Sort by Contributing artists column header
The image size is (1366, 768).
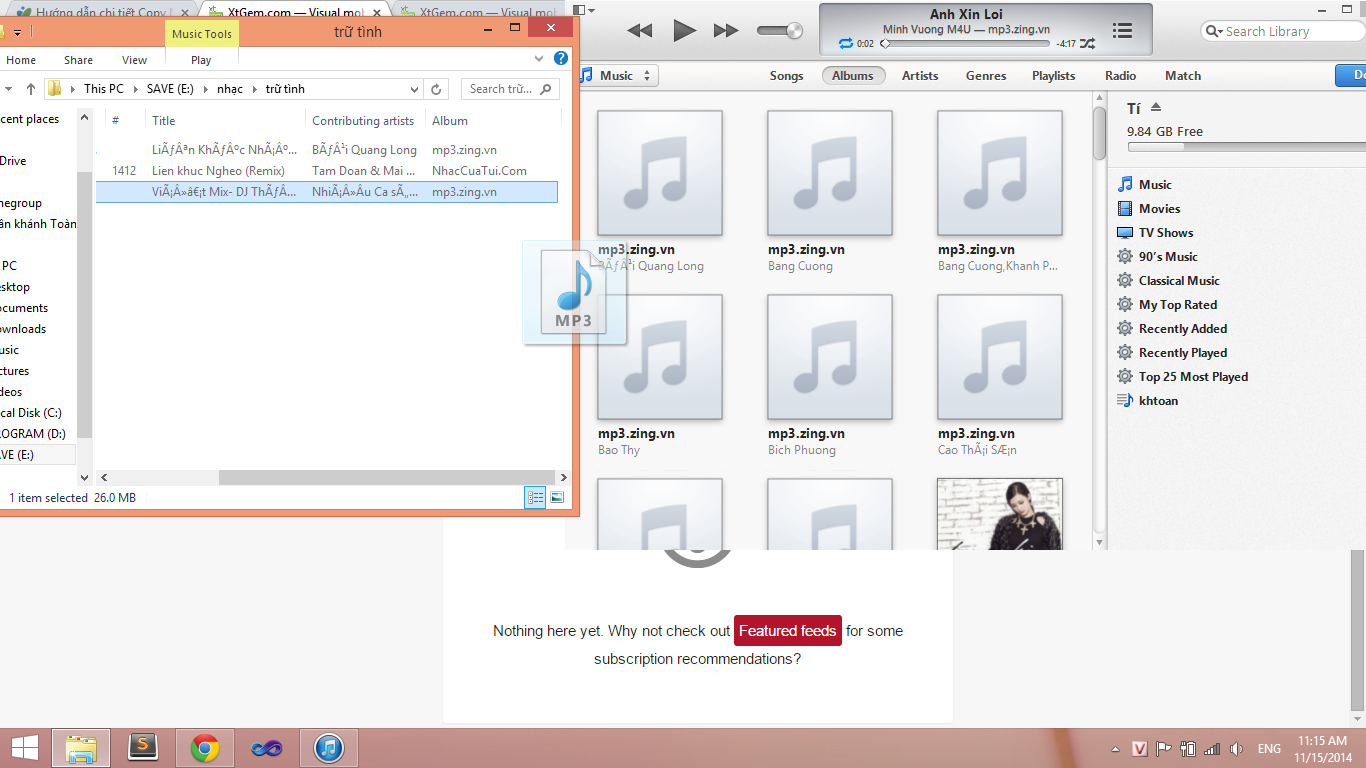(364, 121)
